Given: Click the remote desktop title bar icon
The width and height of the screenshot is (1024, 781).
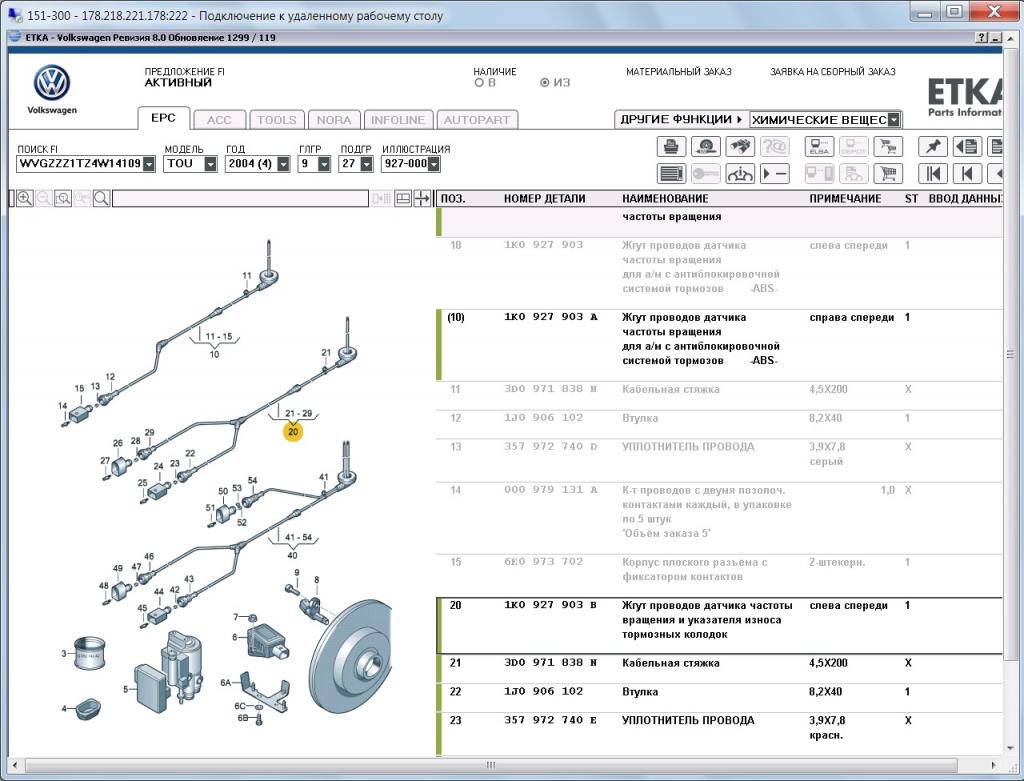Looking at the screenshot, I should tap(13, 14).
